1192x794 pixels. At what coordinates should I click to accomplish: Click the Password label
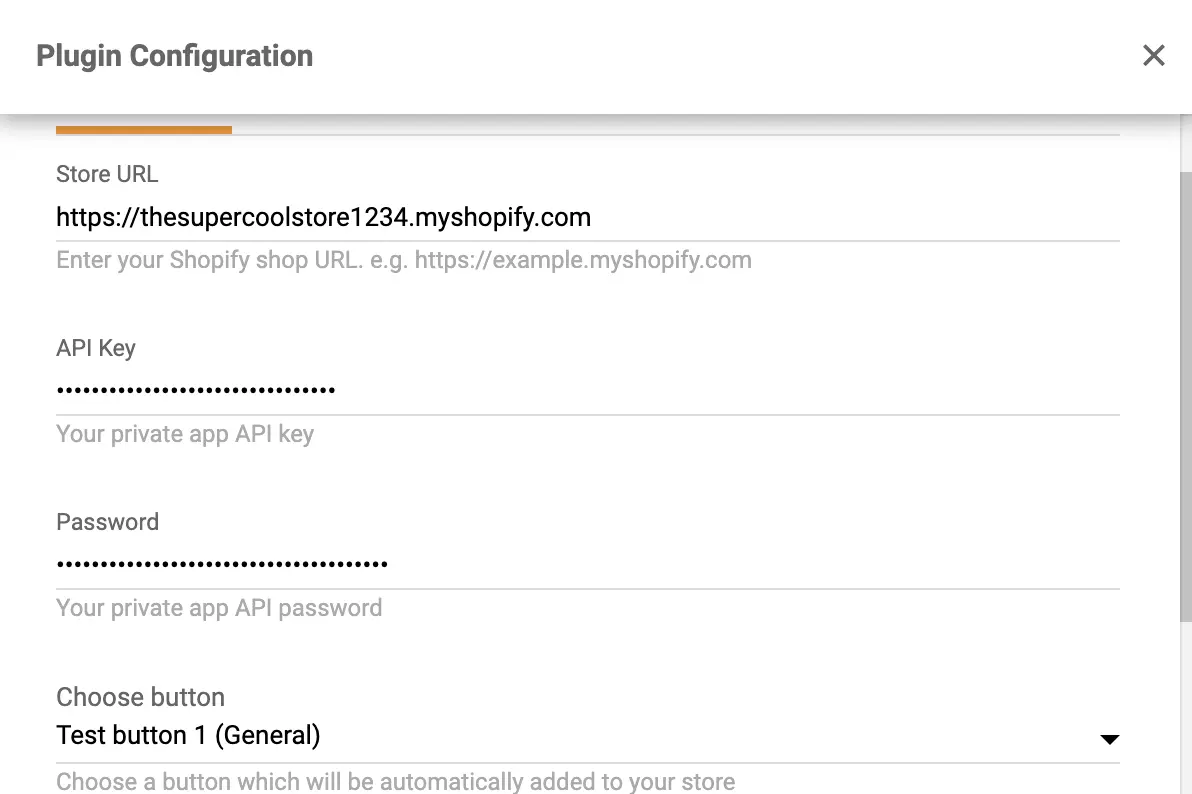tap(107, 521)
